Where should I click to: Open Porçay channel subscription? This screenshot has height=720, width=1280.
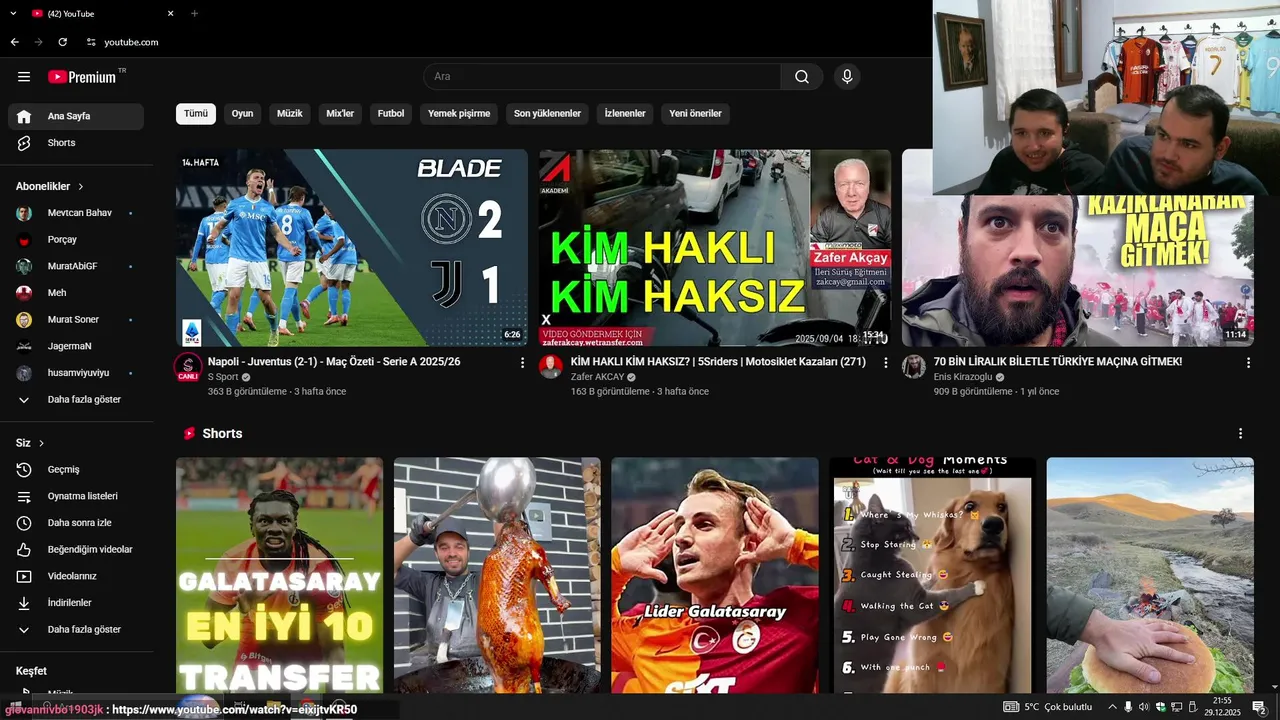[x=76, y=240]
